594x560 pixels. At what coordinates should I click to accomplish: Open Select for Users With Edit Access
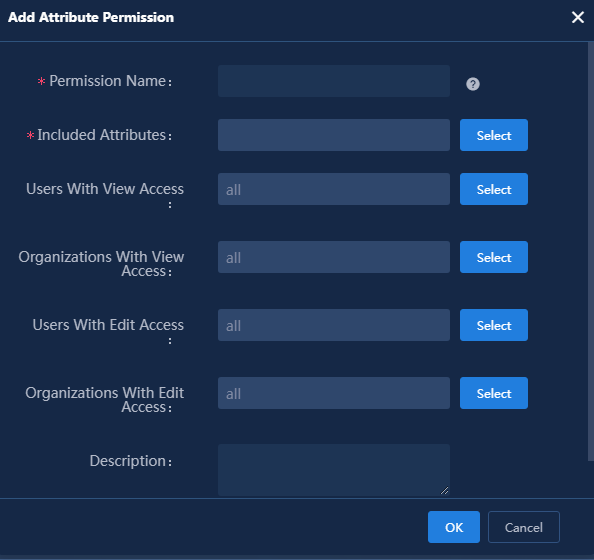[494, 325]
